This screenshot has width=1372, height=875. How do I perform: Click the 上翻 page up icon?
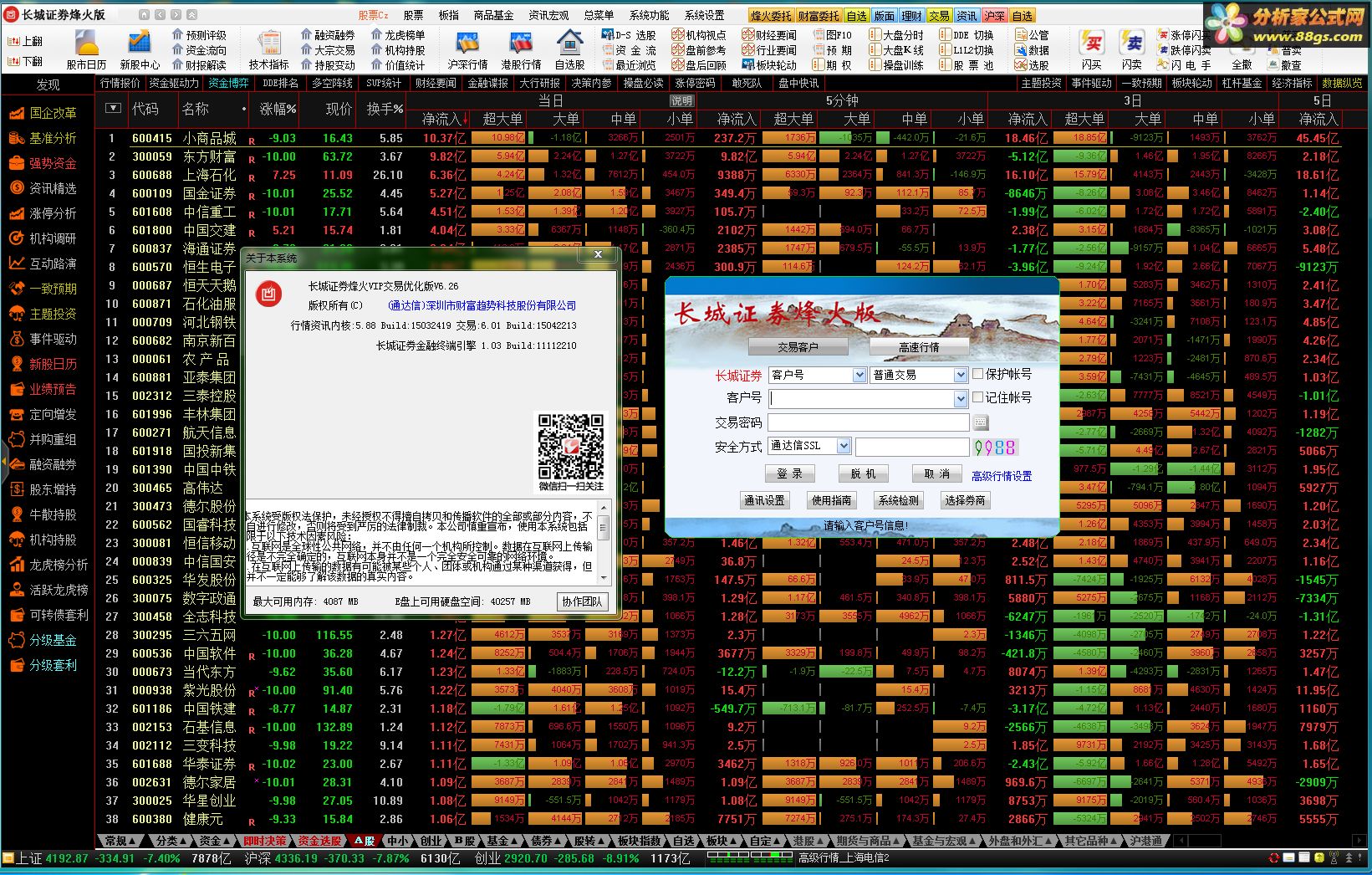click(25, 41)
